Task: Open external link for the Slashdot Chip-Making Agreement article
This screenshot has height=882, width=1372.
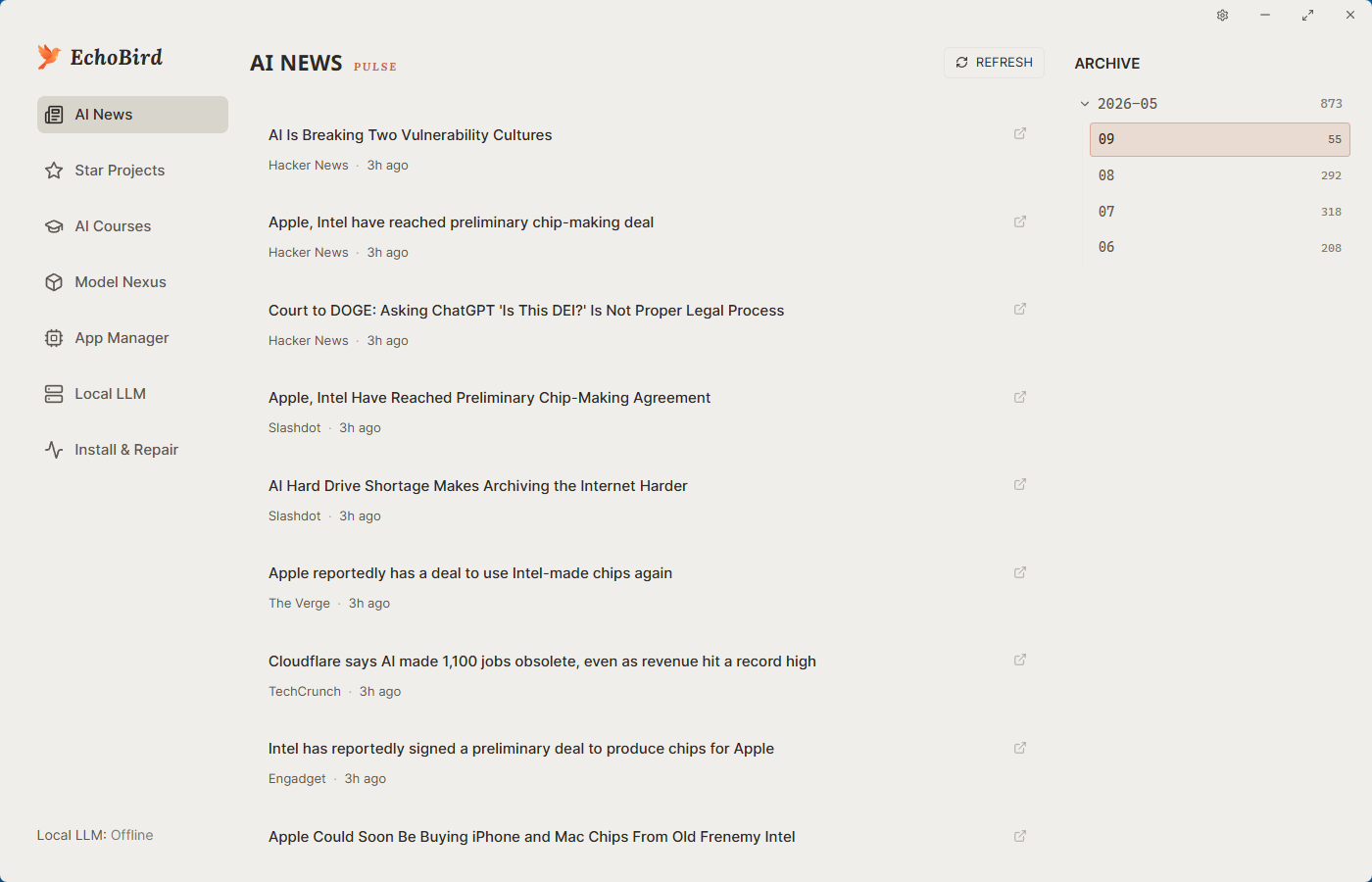Action: [x=1020, y=397]
